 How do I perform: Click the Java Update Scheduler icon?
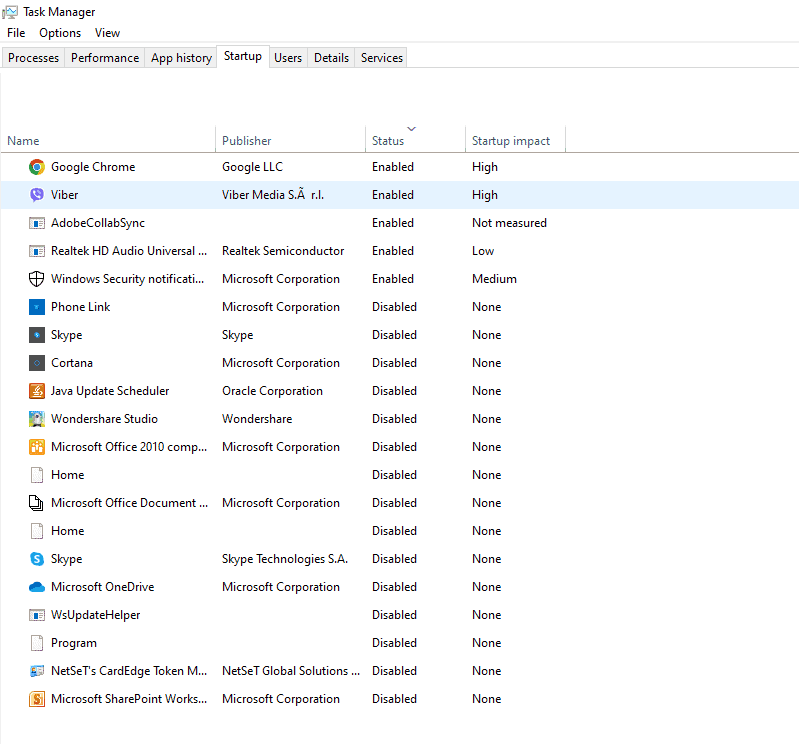37,391
